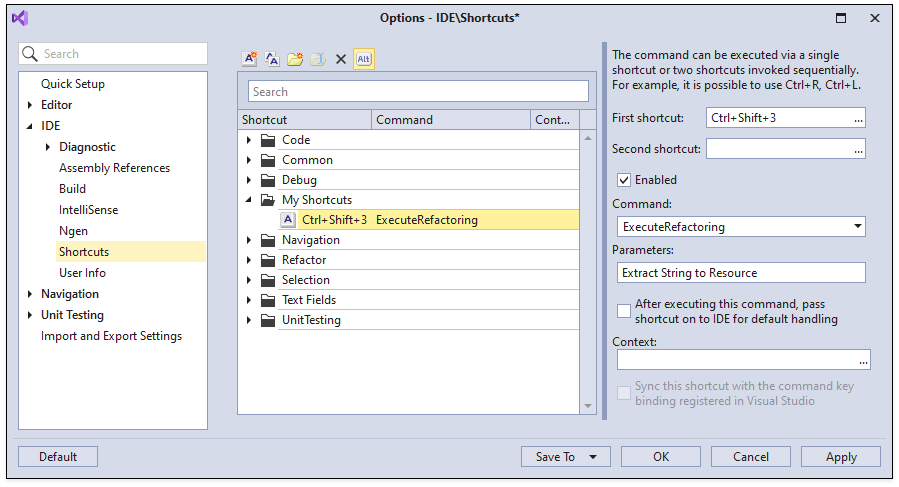Viewport: 899px width, 487px height.
Task: Toggle the Alt key toolbar button
Action: 364,59
